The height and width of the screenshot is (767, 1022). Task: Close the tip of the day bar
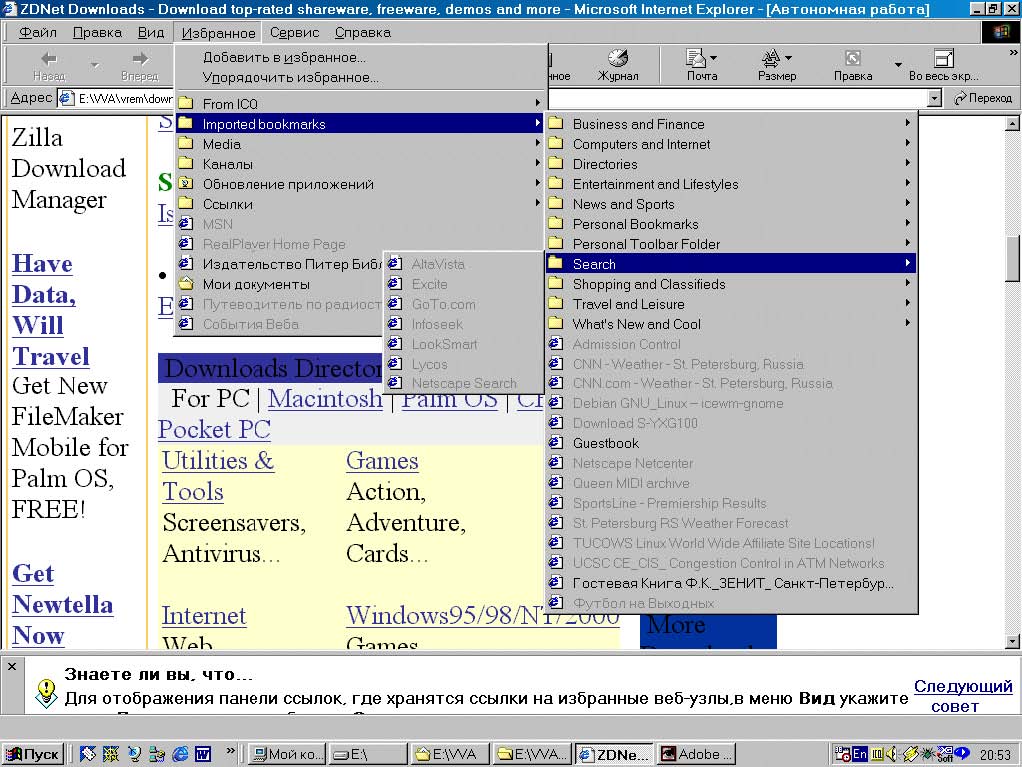tap(12, 667)
